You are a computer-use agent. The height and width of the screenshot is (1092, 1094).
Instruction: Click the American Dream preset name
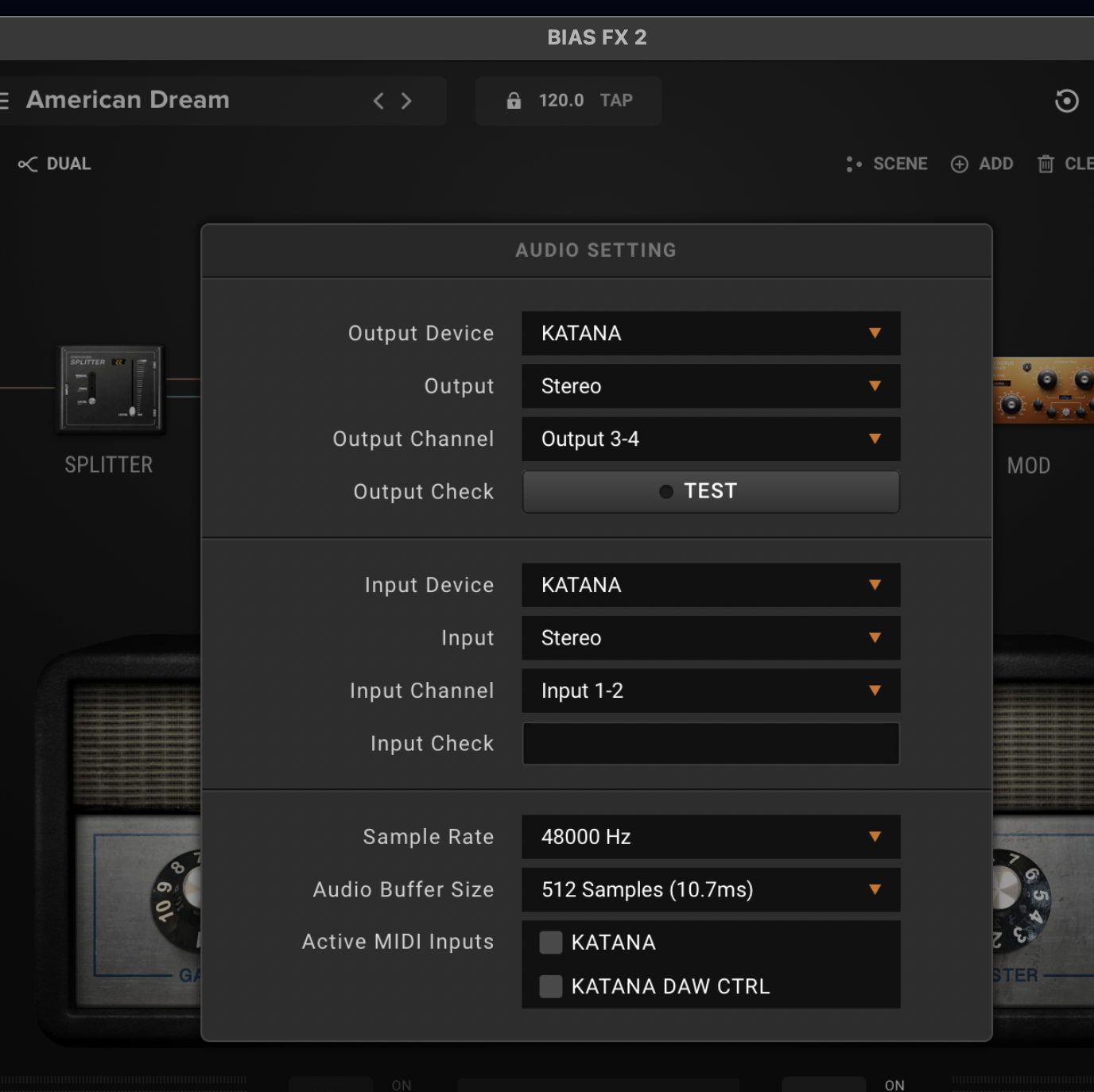[x=128, y=100]
